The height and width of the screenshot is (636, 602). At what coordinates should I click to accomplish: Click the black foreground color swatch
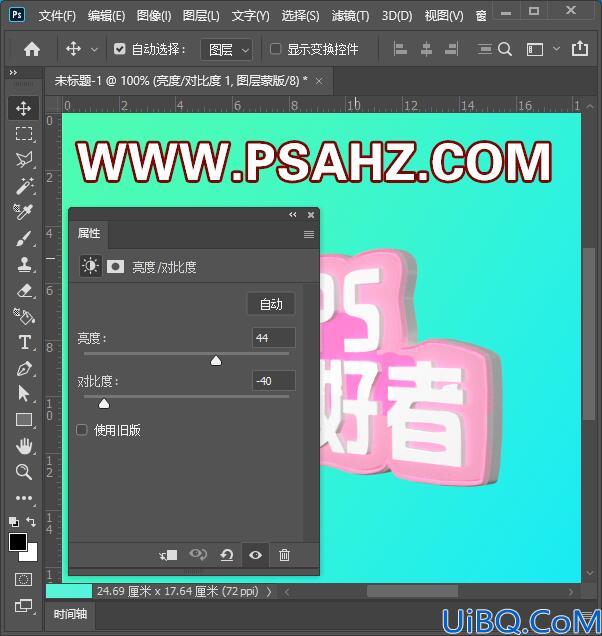point(18,542)
